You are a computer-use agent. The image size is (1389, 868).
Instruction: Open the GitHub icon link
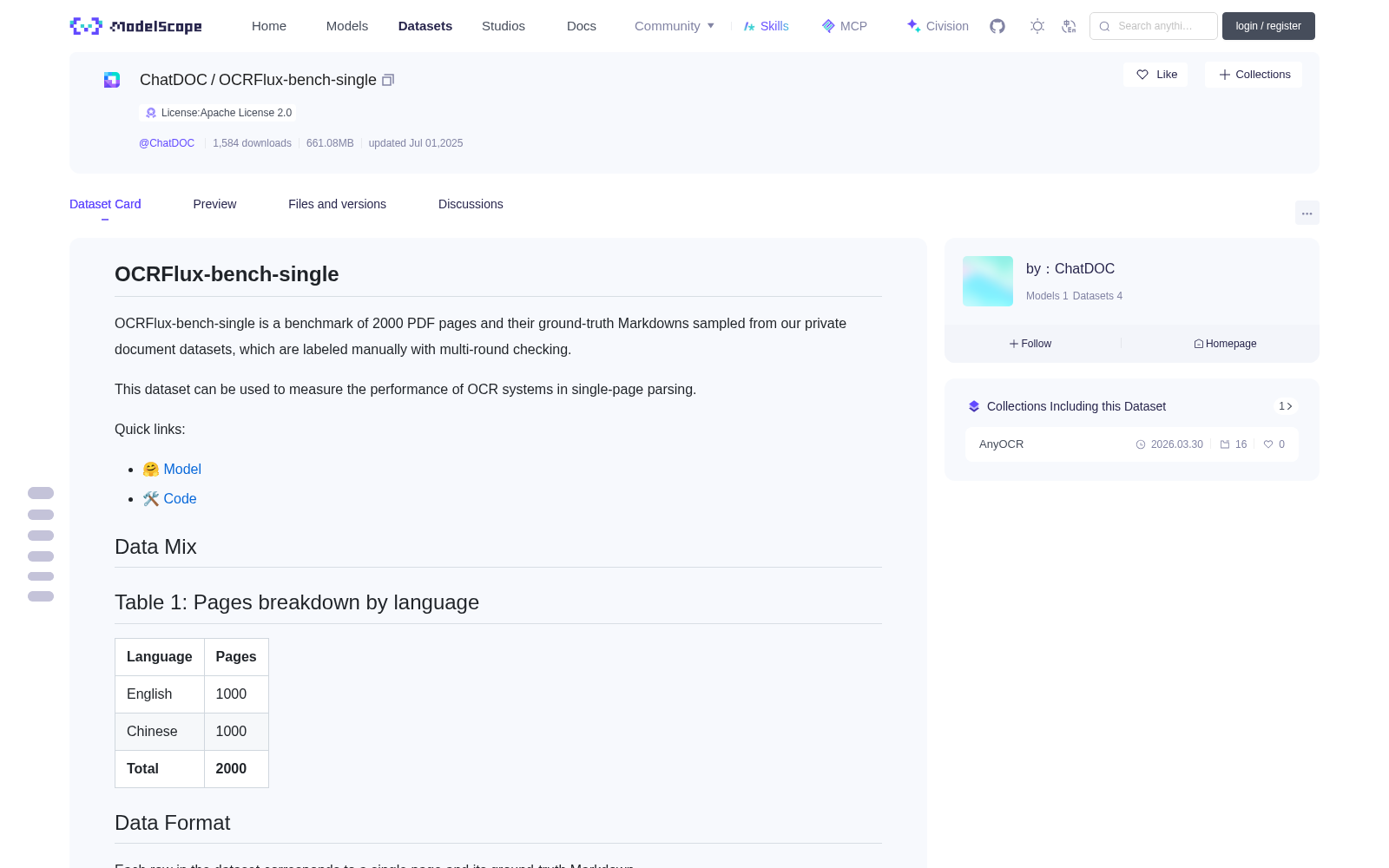(997, 26)
